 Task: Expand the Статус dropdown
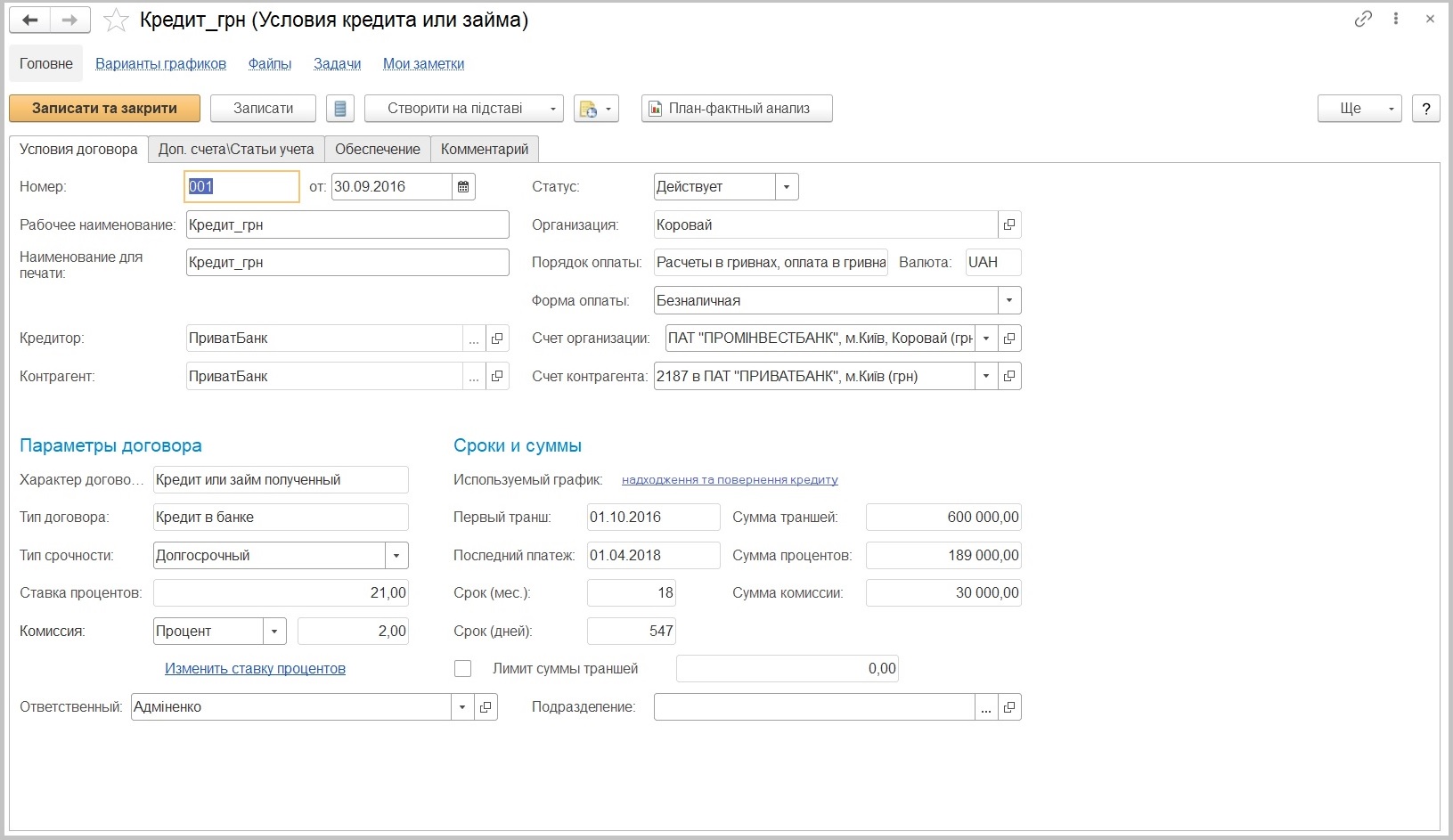point(787,187)
